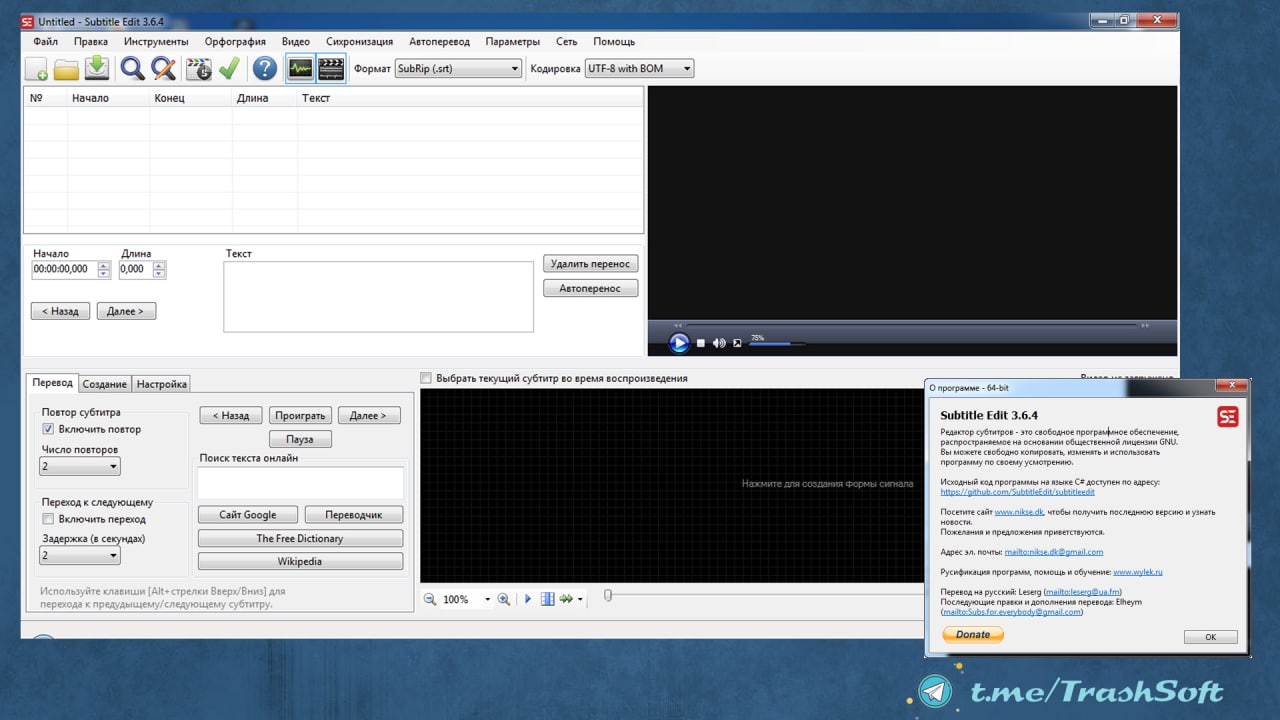Click the Автоперенос button
1280x720 pixels.
591,289
